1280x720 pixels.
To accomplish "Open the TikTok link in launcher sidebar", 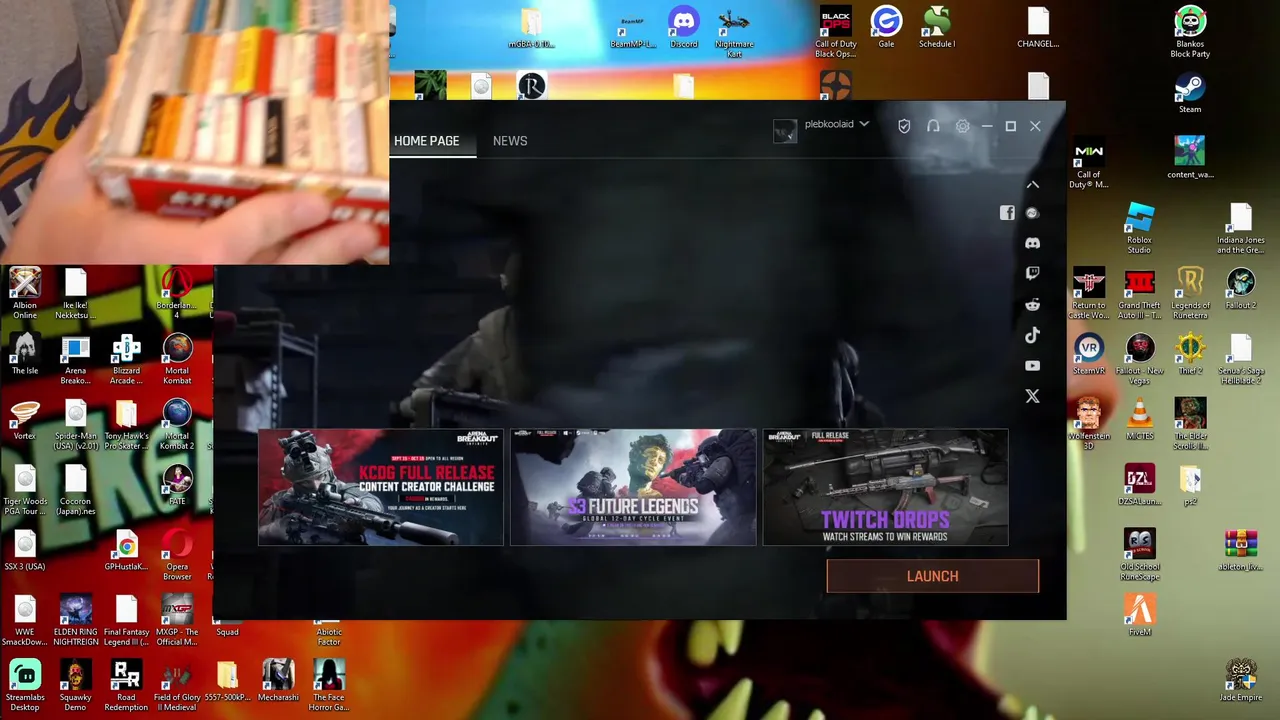I will (x=1032, y=335).
